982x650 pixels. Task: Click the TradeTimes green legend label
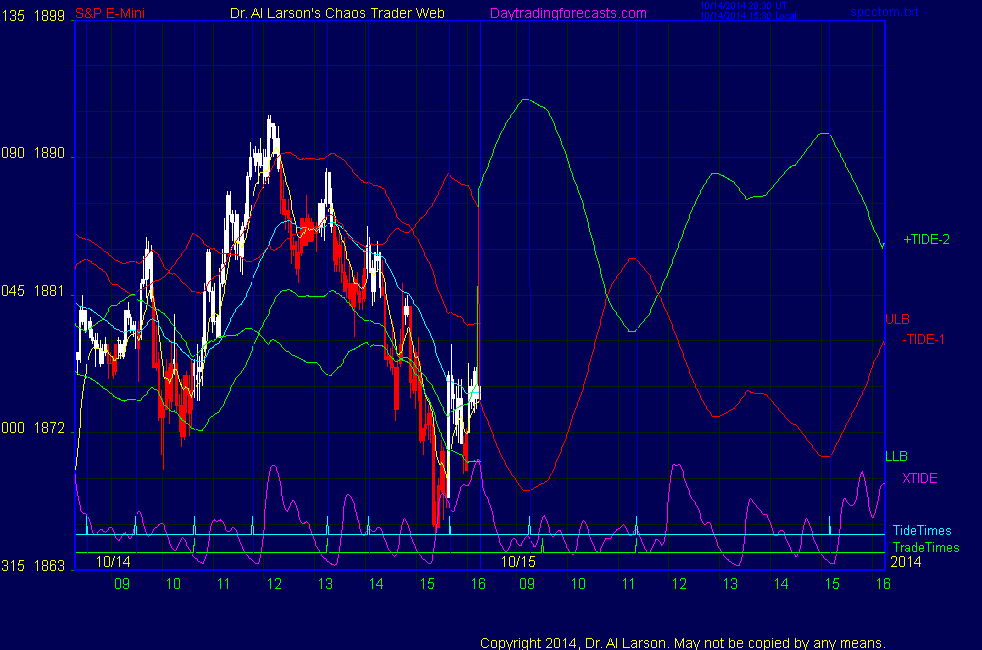click(x=926, y=547)
